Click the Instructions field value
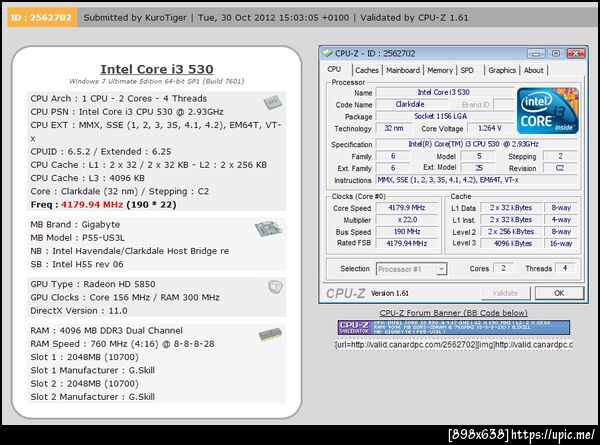600x445 pixels. (476, 180)
